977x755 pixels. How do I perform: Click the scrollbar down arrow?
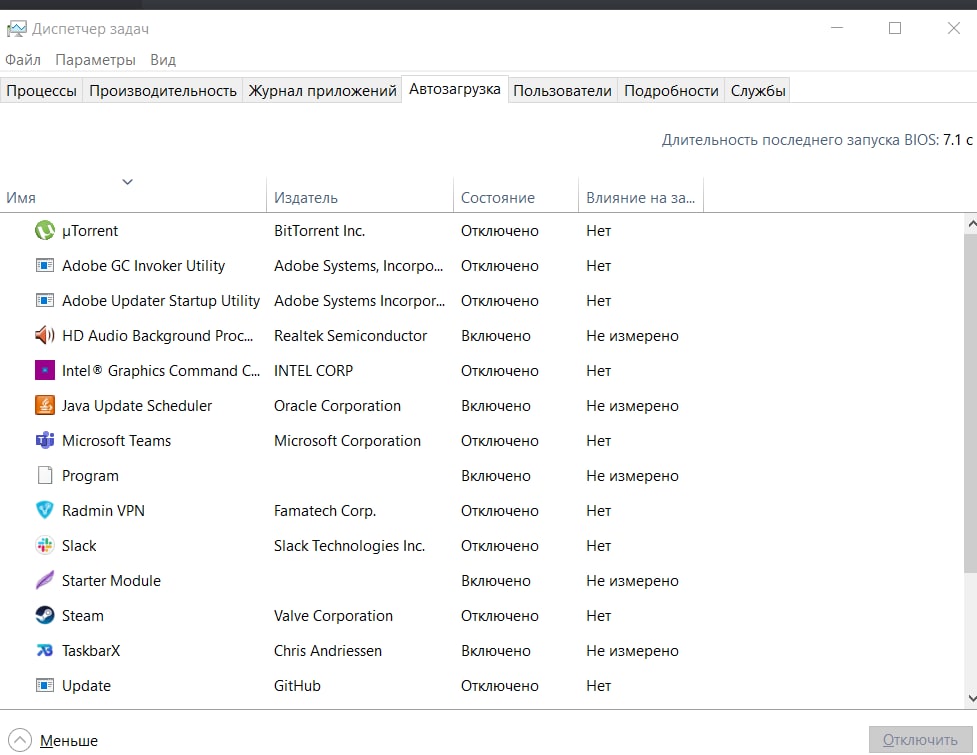point(971,699)
